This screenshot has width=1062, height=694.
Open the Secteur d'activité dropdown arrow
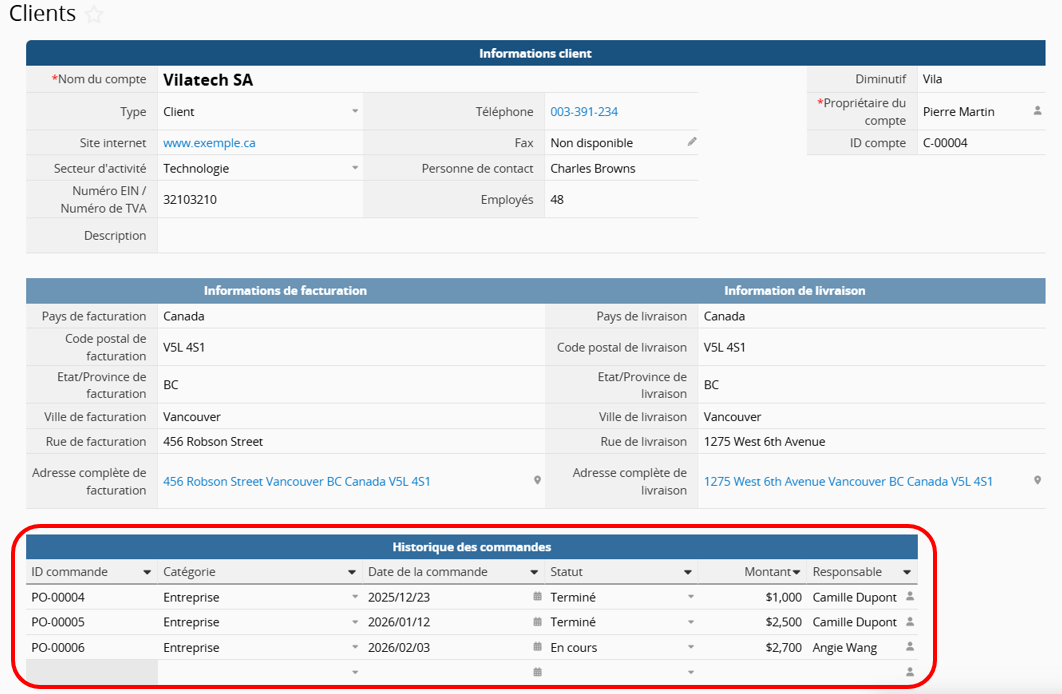point(355,169)
